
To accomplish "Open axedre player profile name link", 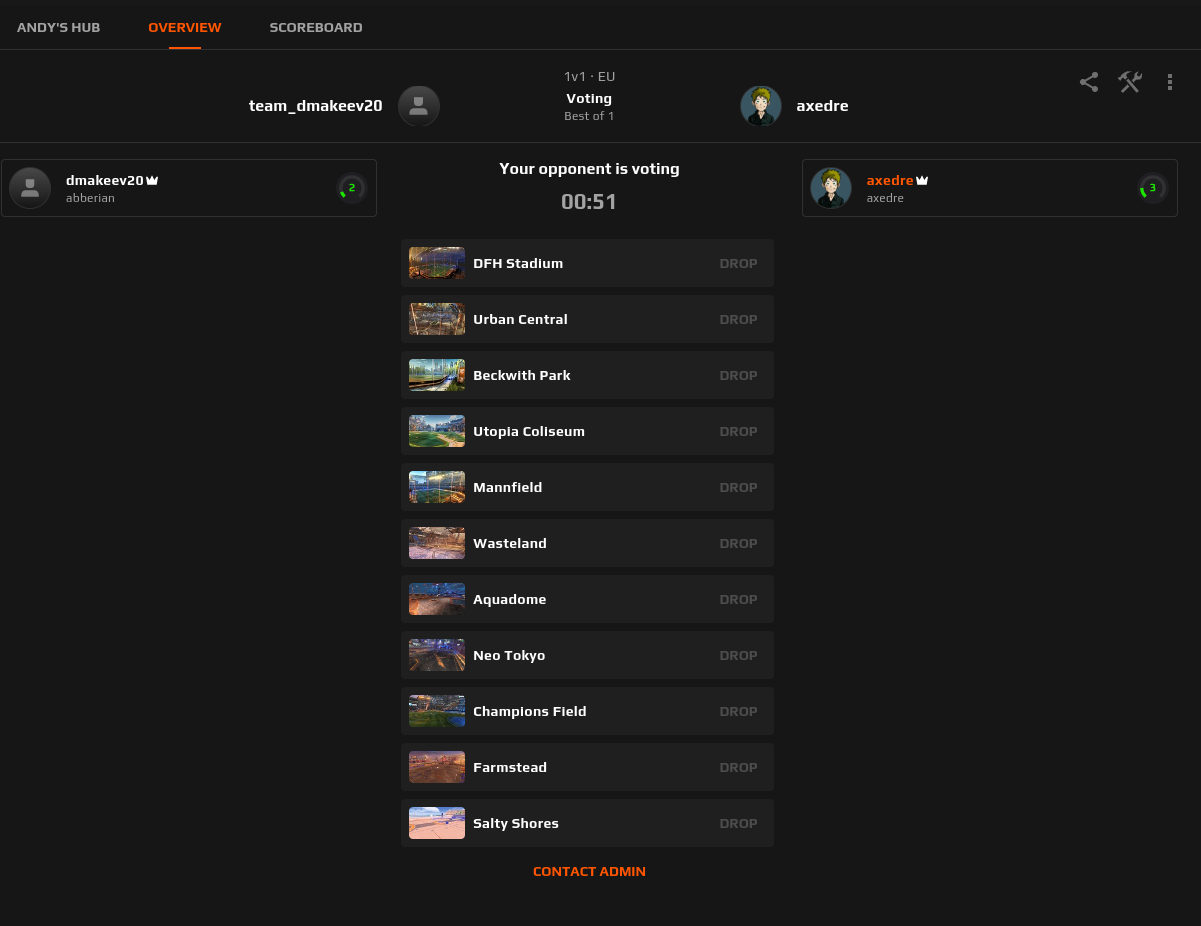I will point(890,181).
